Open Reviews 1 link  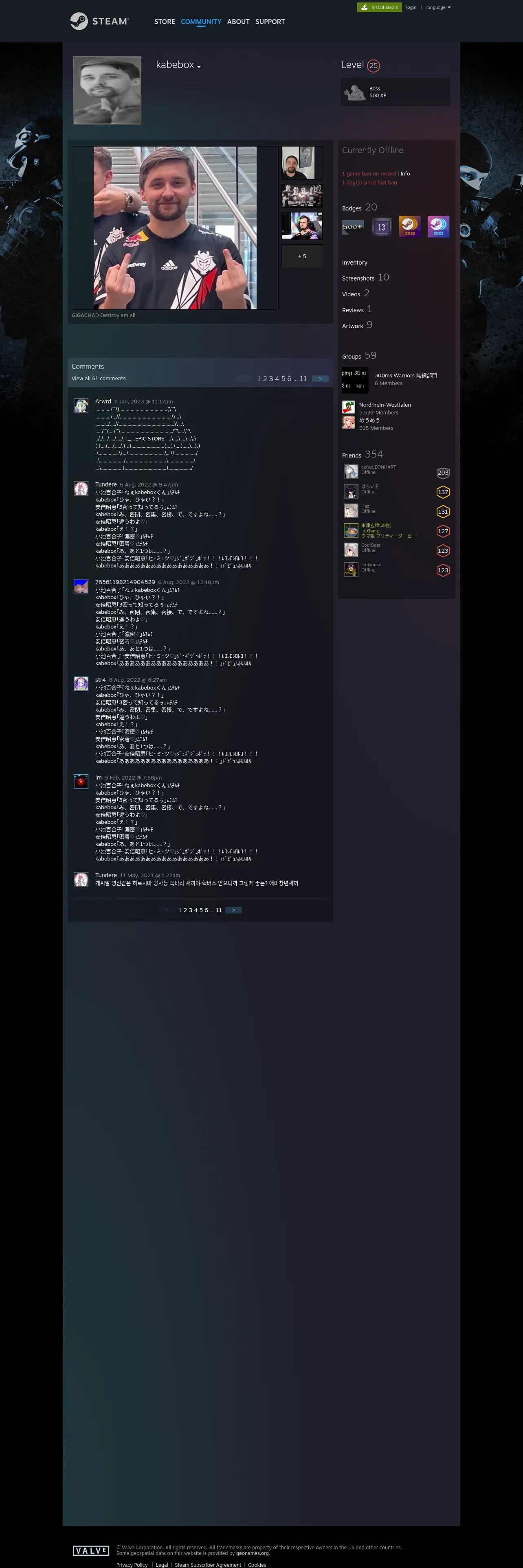click(x=357, y=309)
